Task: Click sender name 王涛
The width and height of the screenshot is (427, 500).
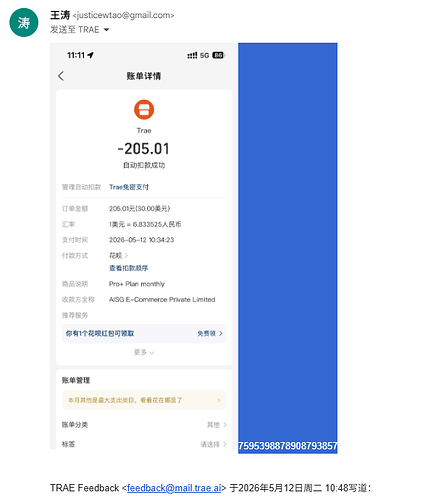Action: (60, 15)
